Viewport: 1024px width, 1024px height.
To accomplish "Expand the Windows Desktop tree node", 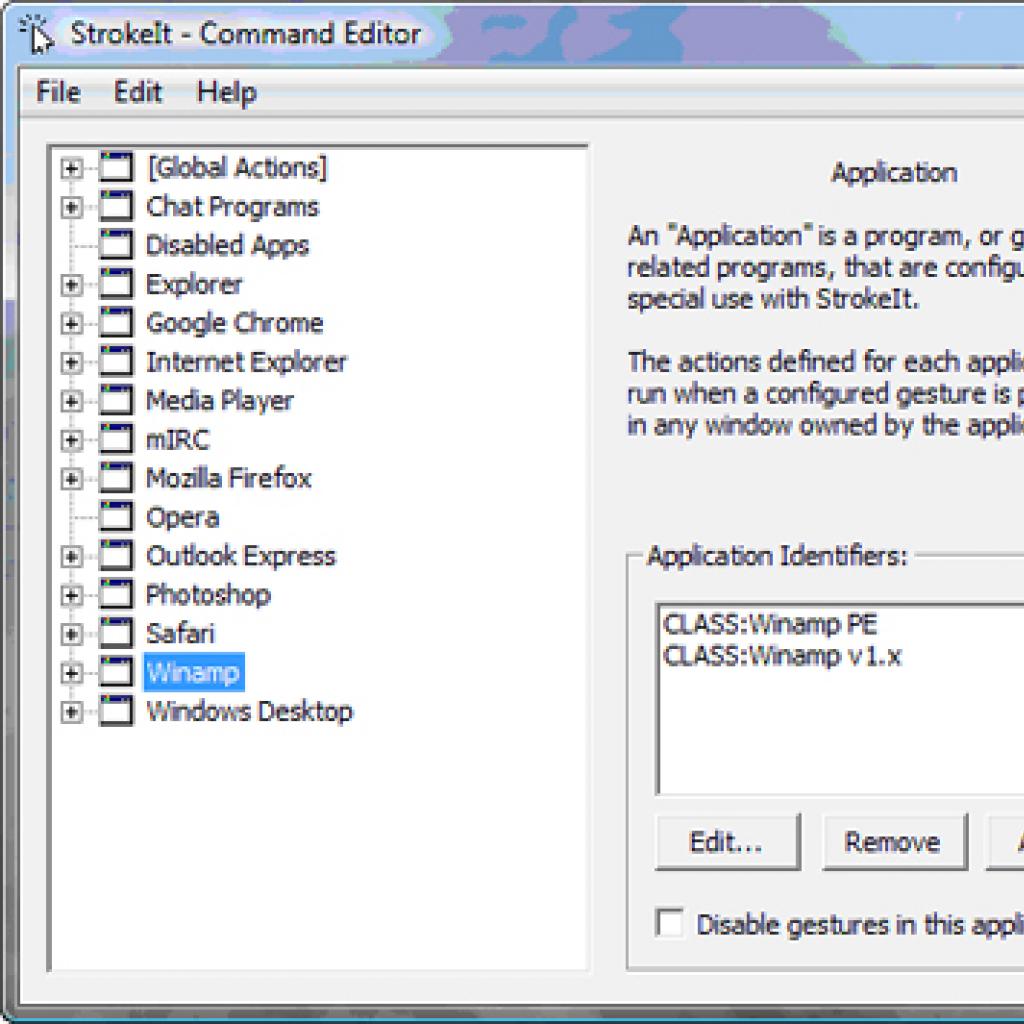I will point(71,712).
